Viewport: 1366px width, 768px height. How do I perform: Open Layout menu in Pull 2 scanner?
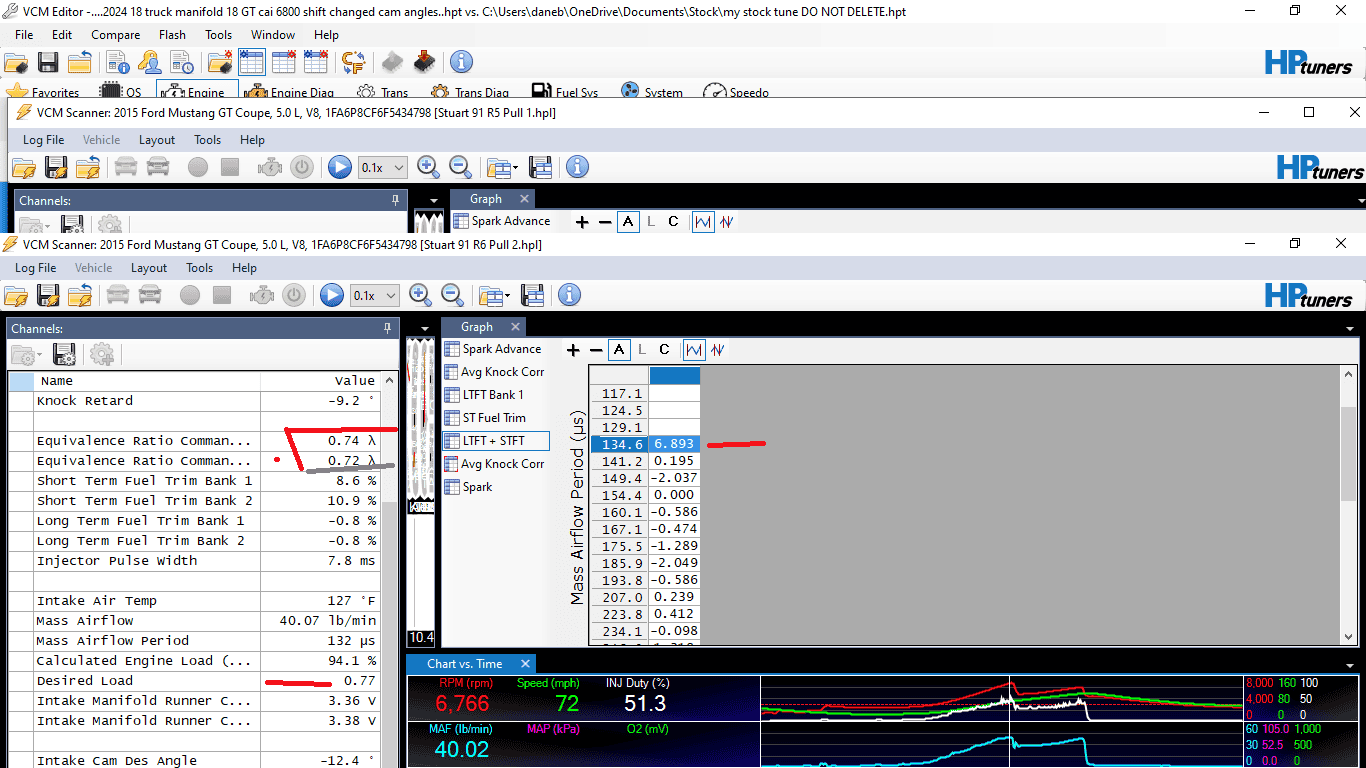(x=149, y=268)
